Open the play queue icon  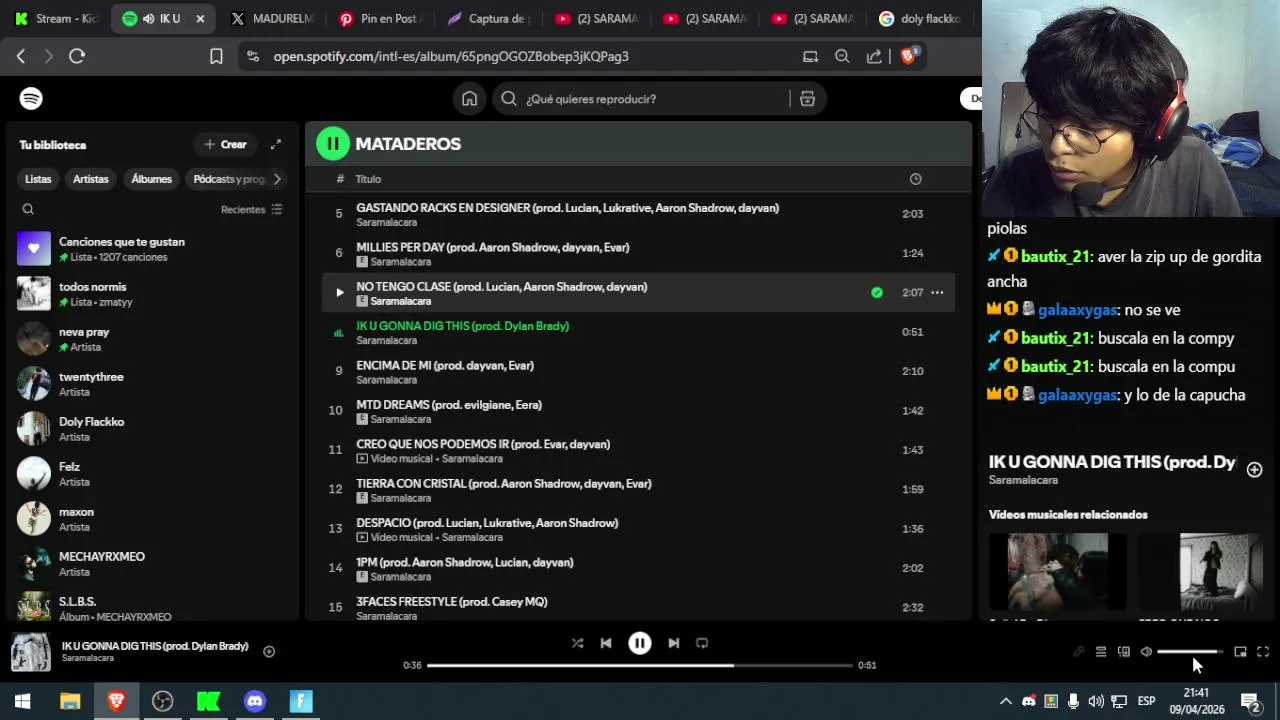click(x=1101, y=651)
